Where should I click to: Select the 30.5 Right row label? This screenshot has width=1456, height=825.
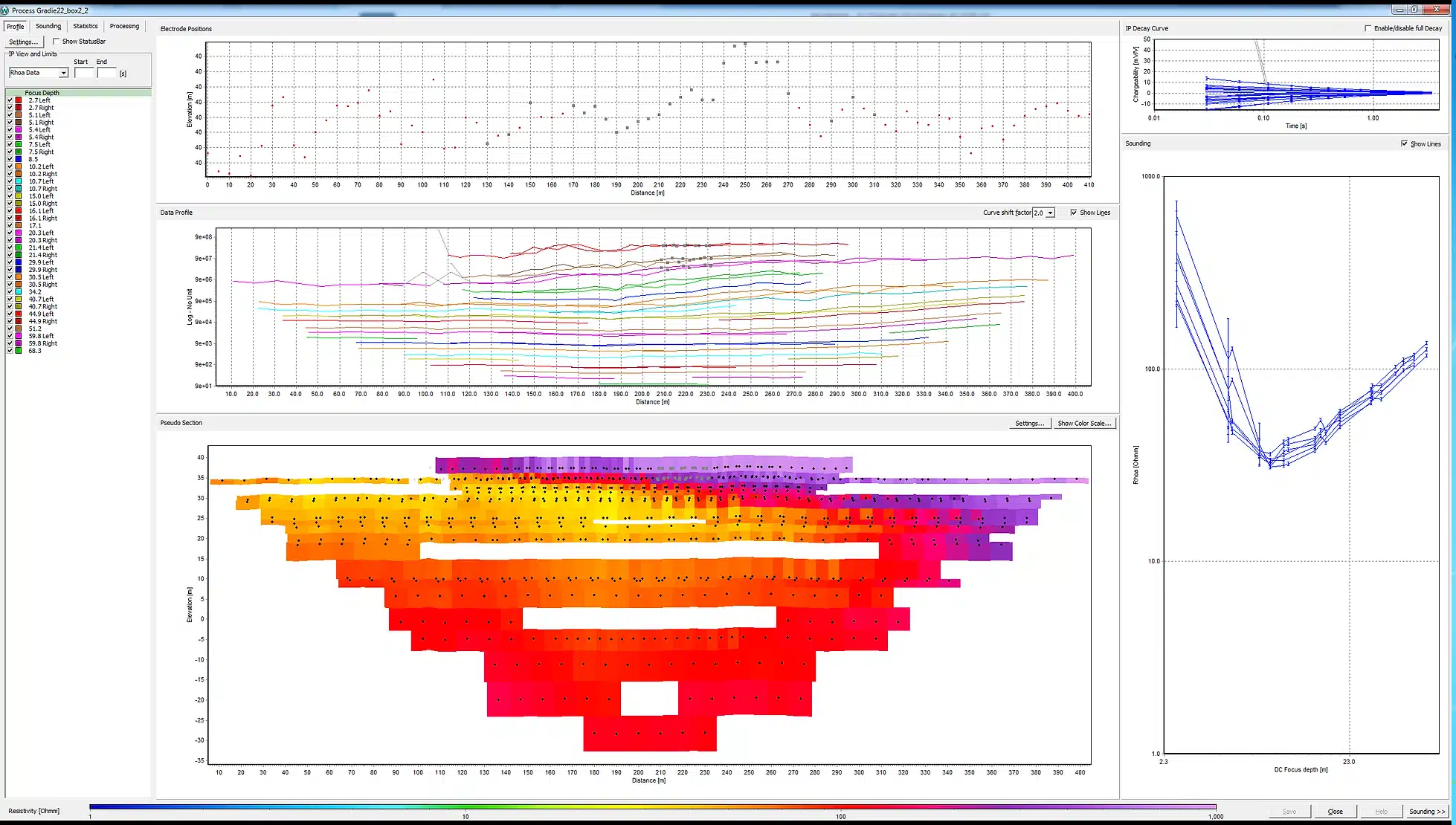pyautogui.click(x=43, y=285)
